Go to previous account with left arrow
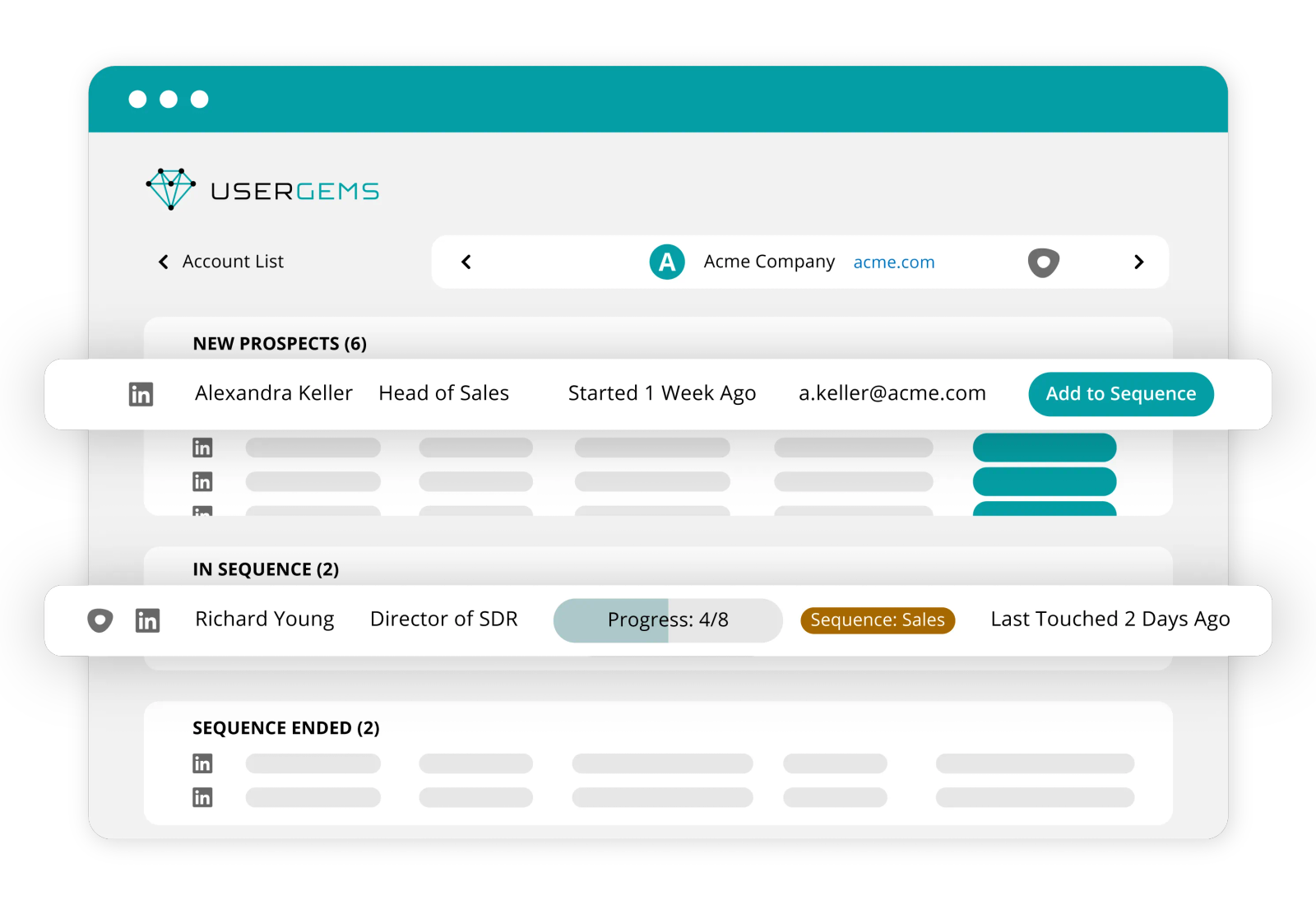This screenshot has width=1316, height=905. coord(466,262)
